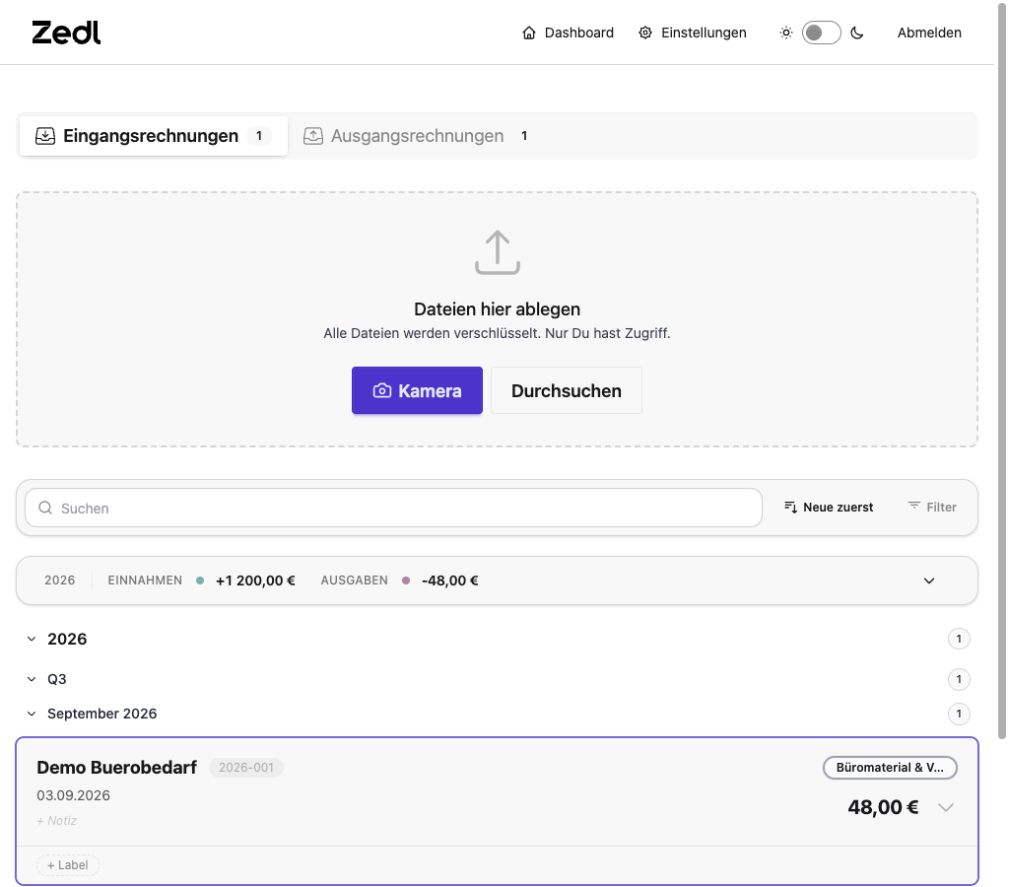Click the Ausgangsrechnungen outbox tray icon
Screen dimensions: 1009x887
[313, 136]
